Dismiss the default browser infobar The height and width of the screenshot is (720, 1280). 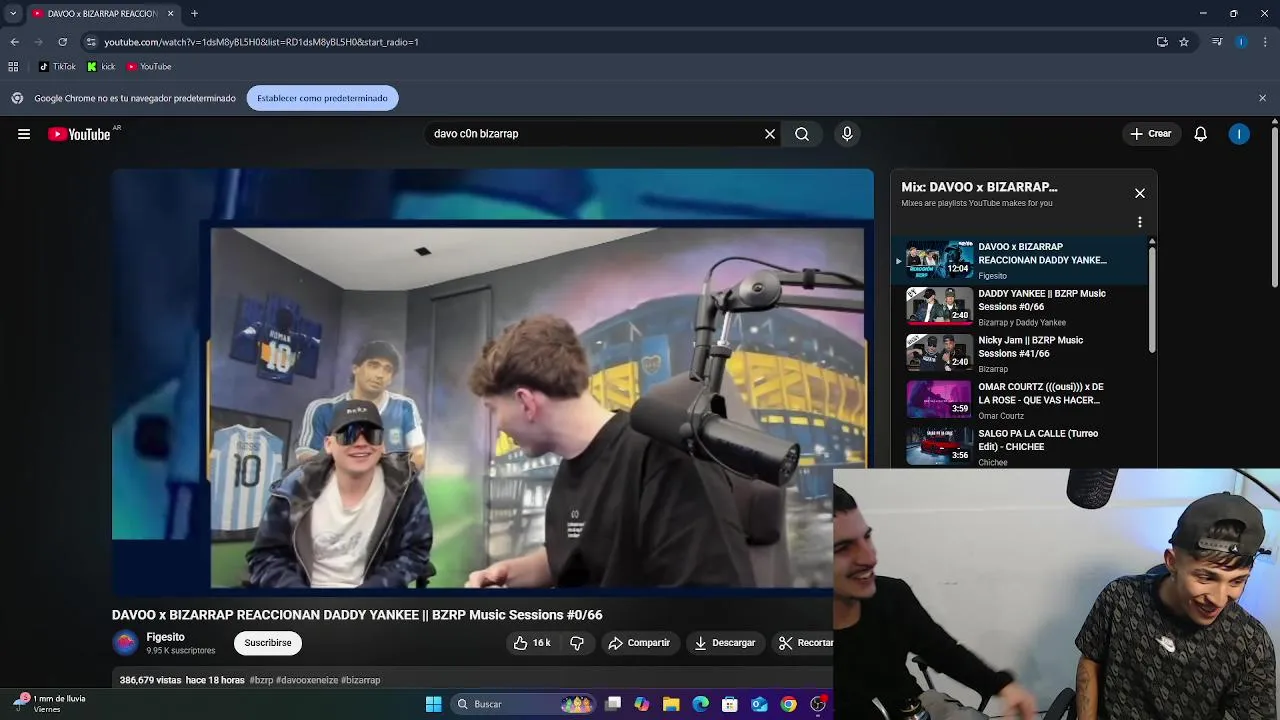(x=1262, y=98)
